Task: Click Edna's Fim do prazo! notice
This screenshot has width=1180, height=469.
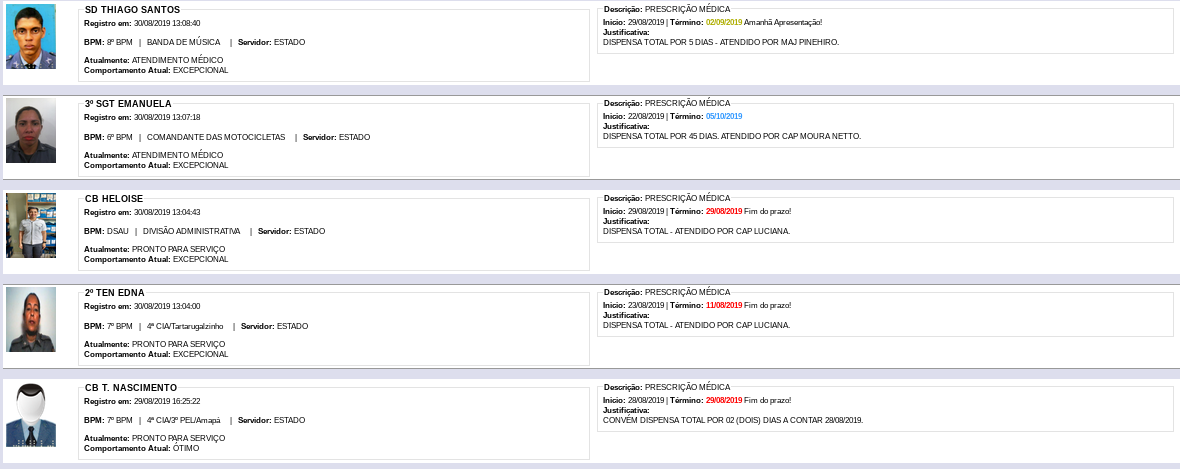Action: 768,306
